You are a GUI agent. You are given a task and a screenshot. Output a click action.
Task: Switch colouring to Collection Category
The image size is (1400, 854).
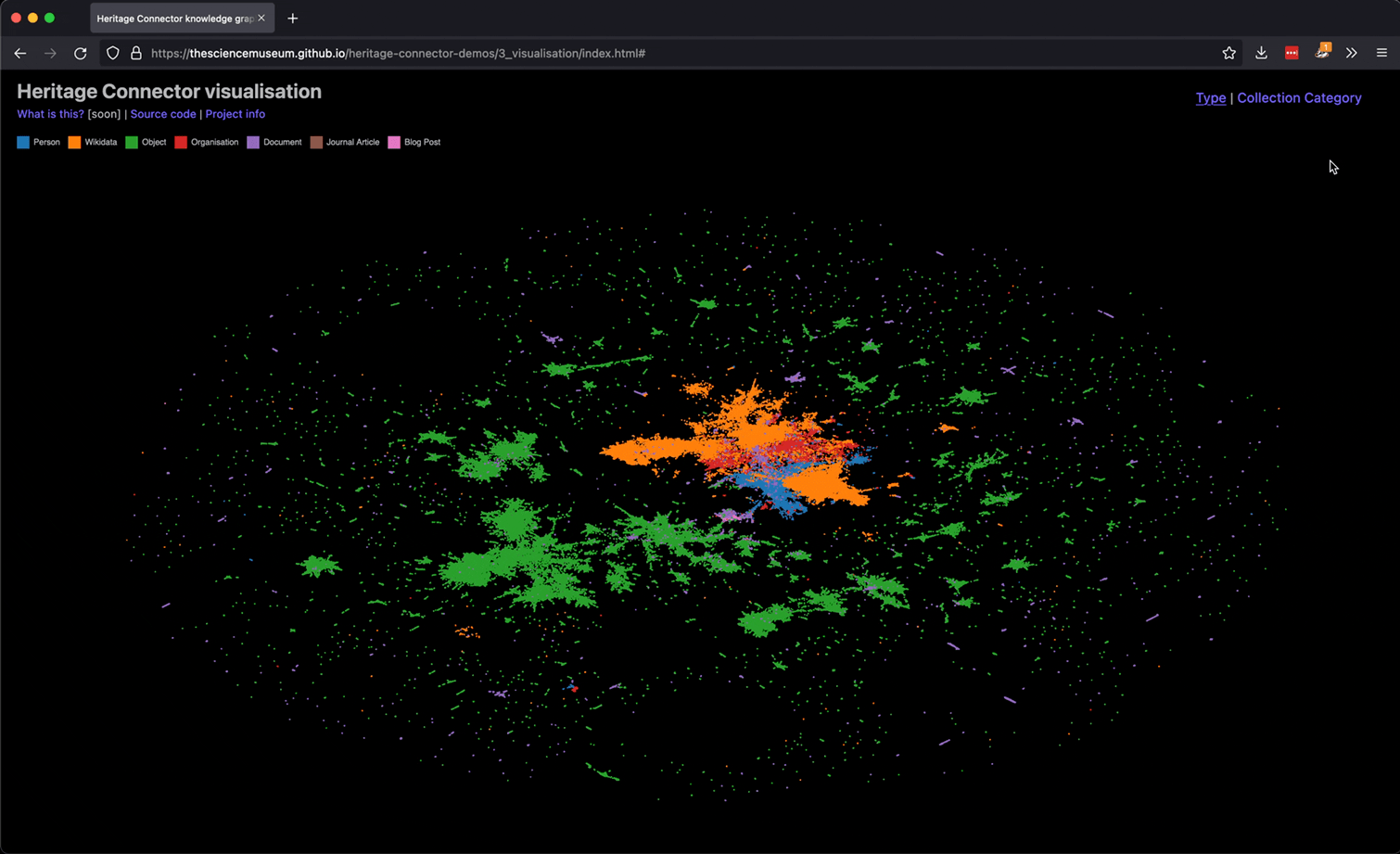pyautogui.click(x=1299, y=98)
